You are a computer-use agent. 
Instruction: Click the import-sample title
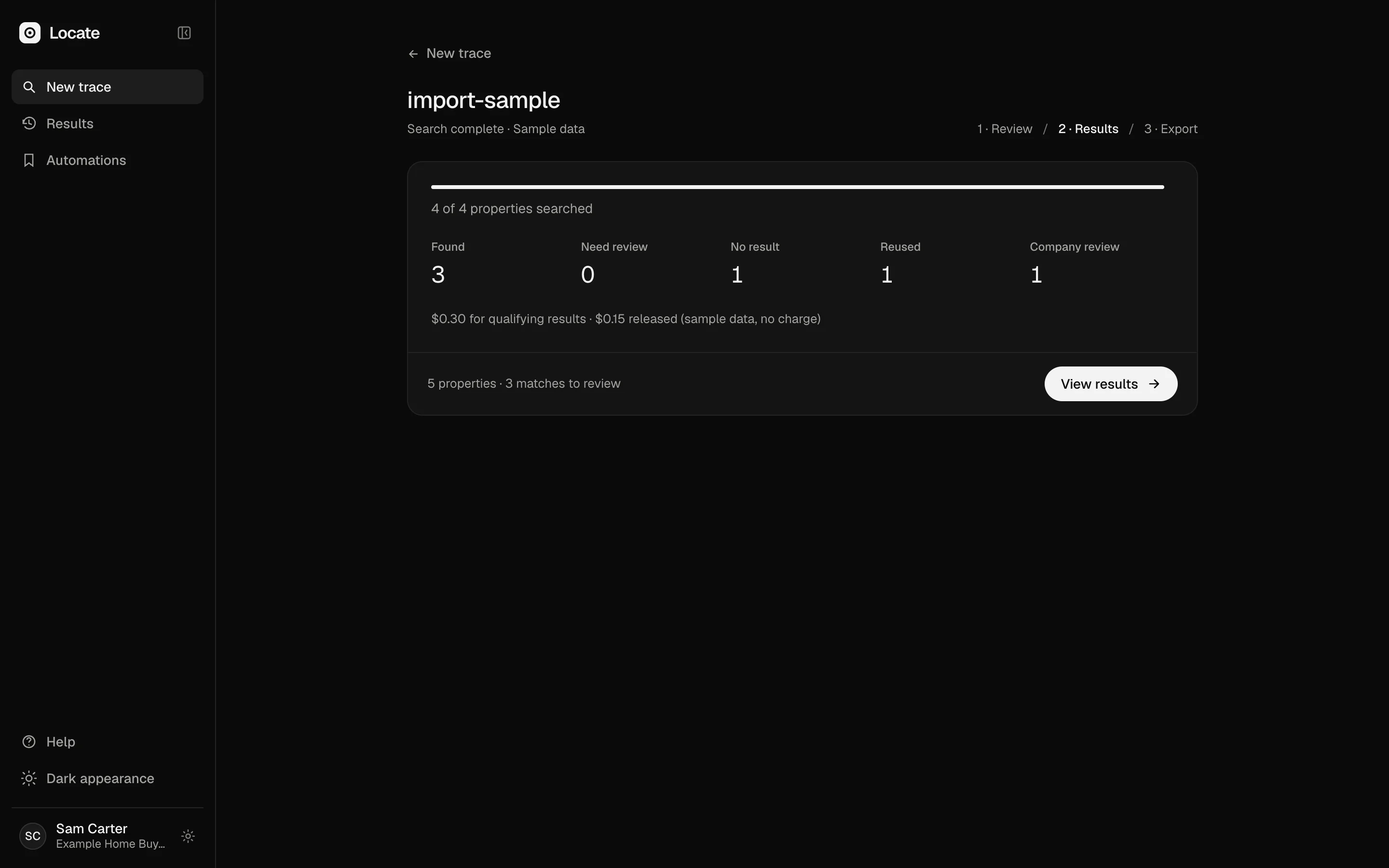[x=483, y=100]
